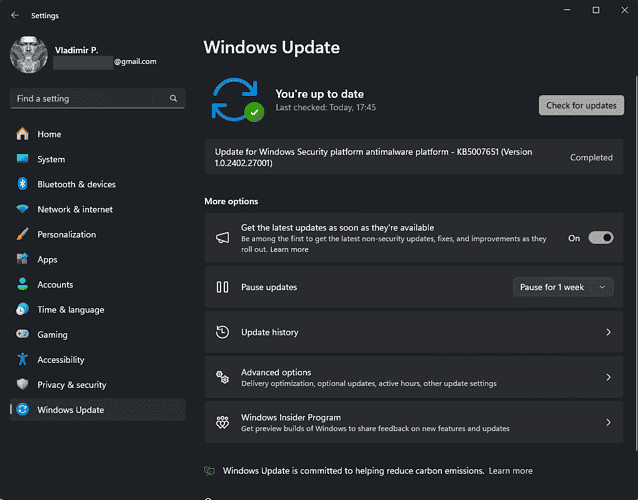The image size is (638, 500).
Task: Expand Windows Insider Program chevron
Action: point(608,423)
